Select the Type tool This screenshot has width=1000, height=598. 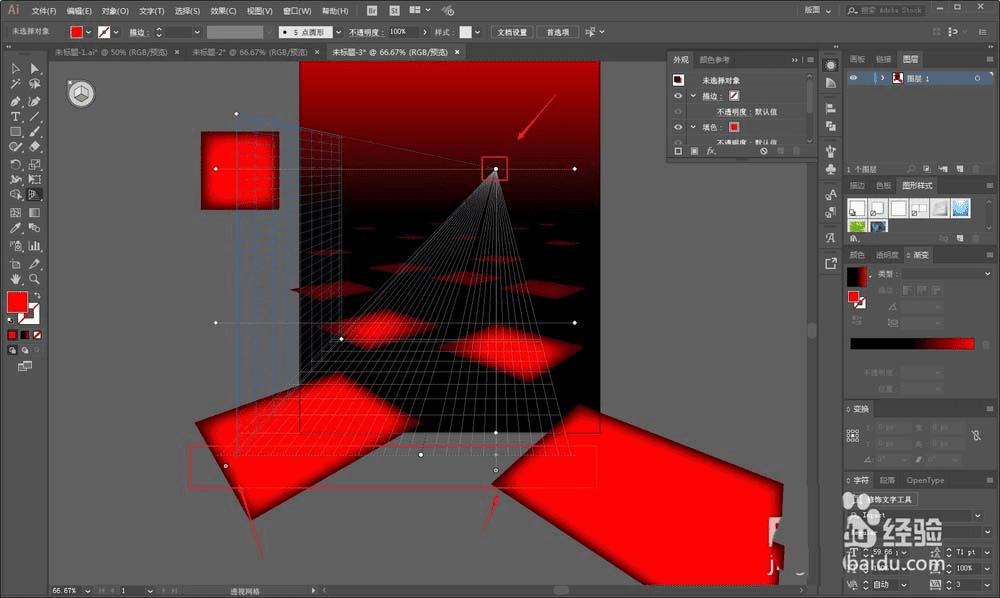[x=16, y=117]
